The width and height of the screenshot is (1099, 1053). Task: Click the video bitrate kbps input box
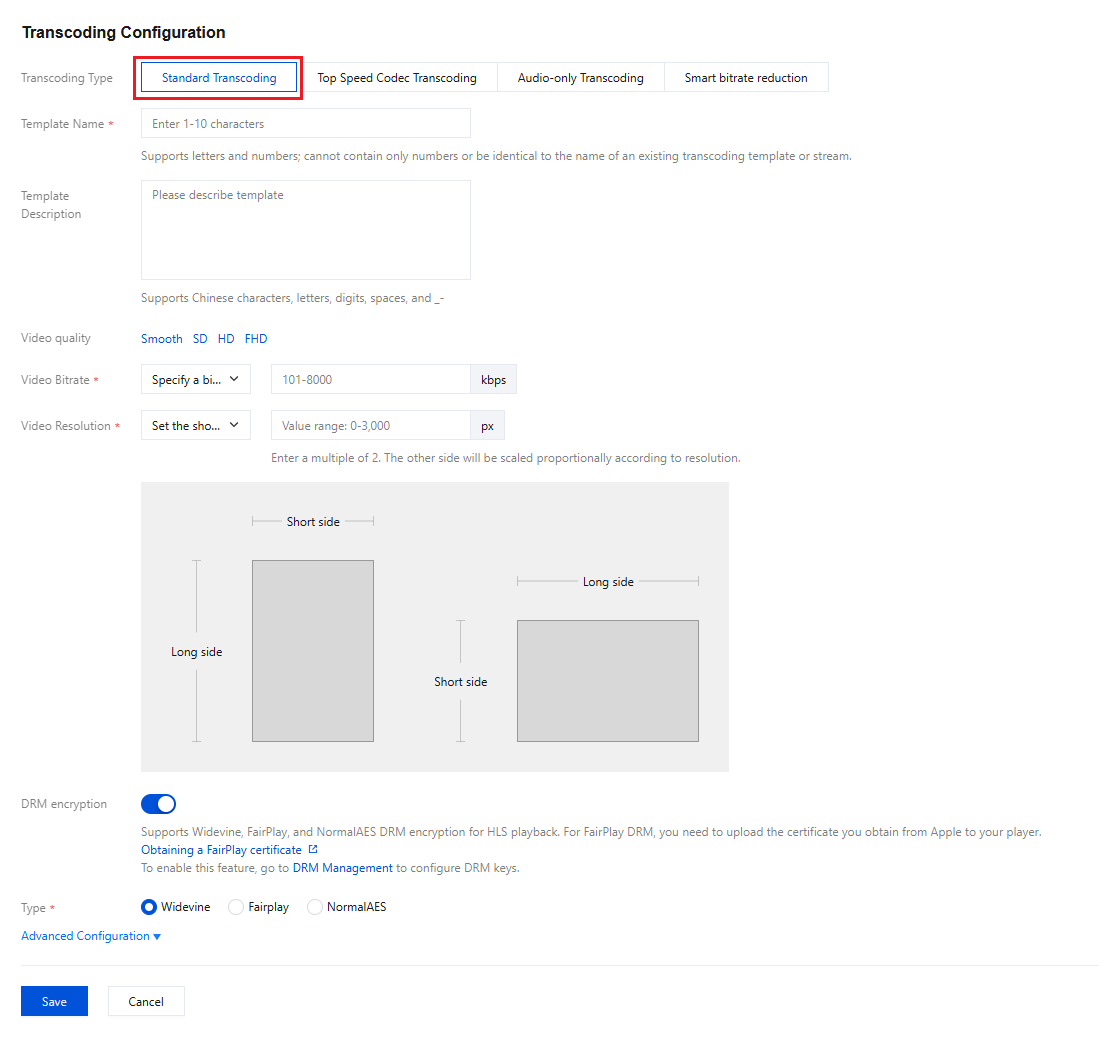[371, 379]
